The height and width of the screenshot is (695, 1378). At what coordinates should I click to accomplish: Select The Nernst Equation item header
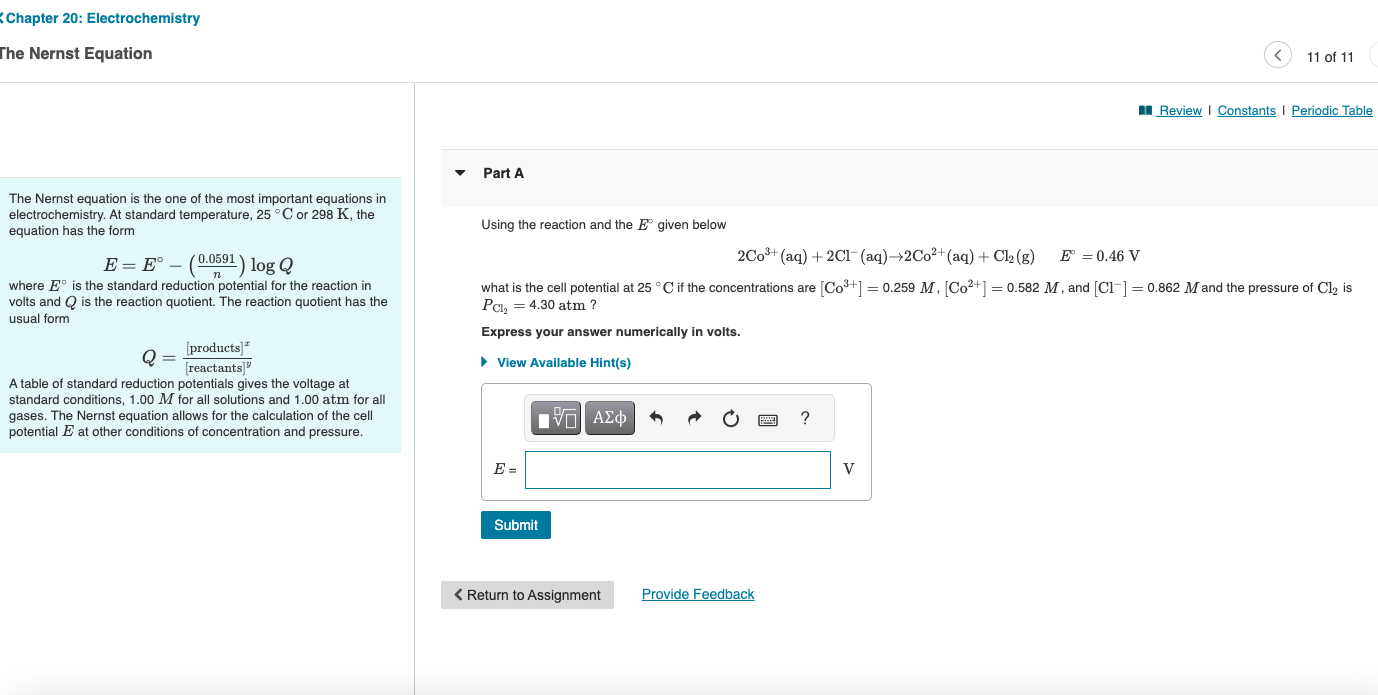click(x=74, y=53)
